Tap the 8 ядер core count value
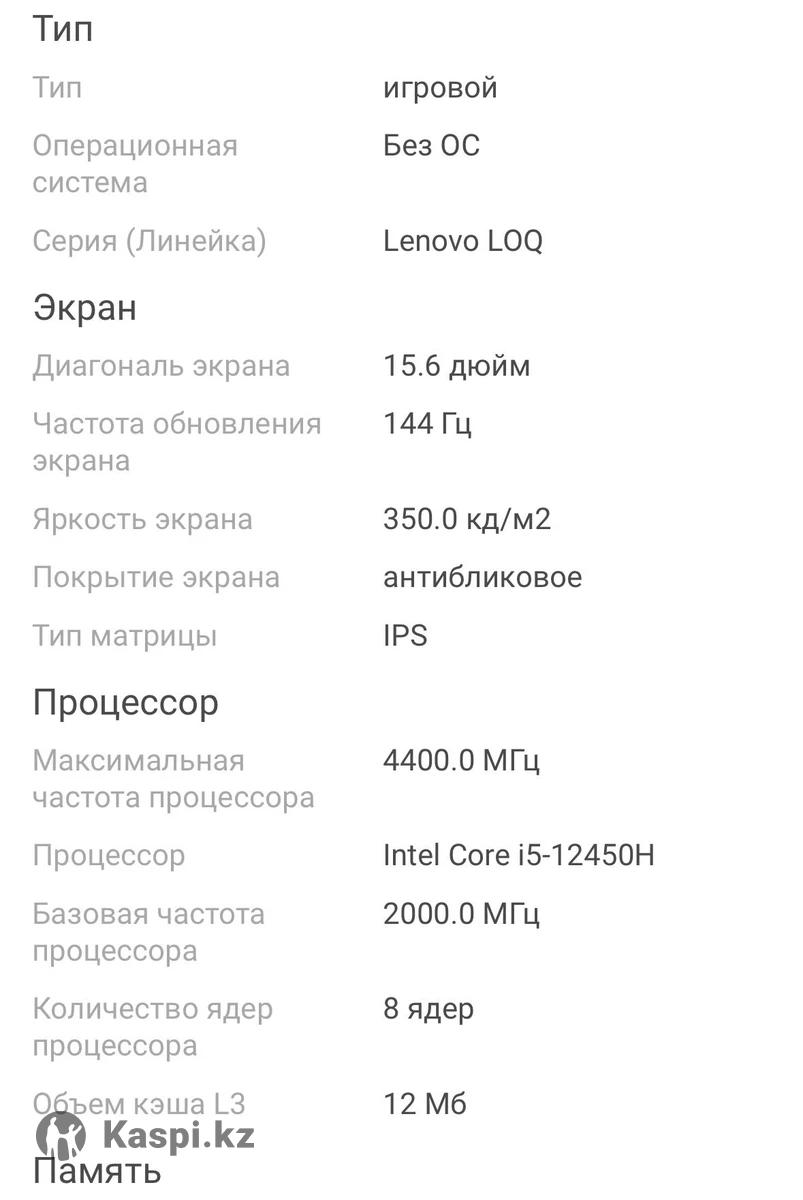This screenshot has height=1200, width=803. point(428,1010)
